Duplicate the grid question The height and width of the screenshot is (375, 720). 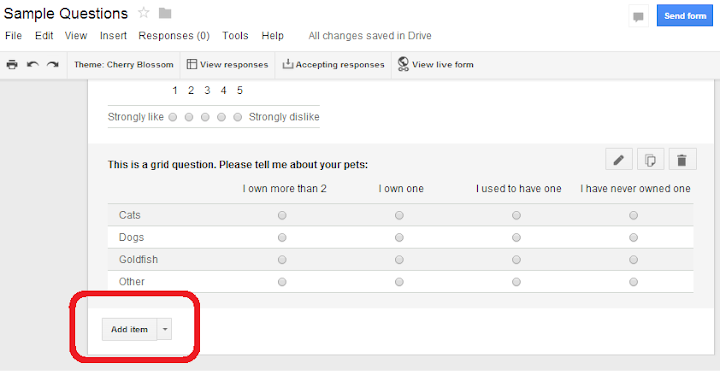(x=650, y=160)
